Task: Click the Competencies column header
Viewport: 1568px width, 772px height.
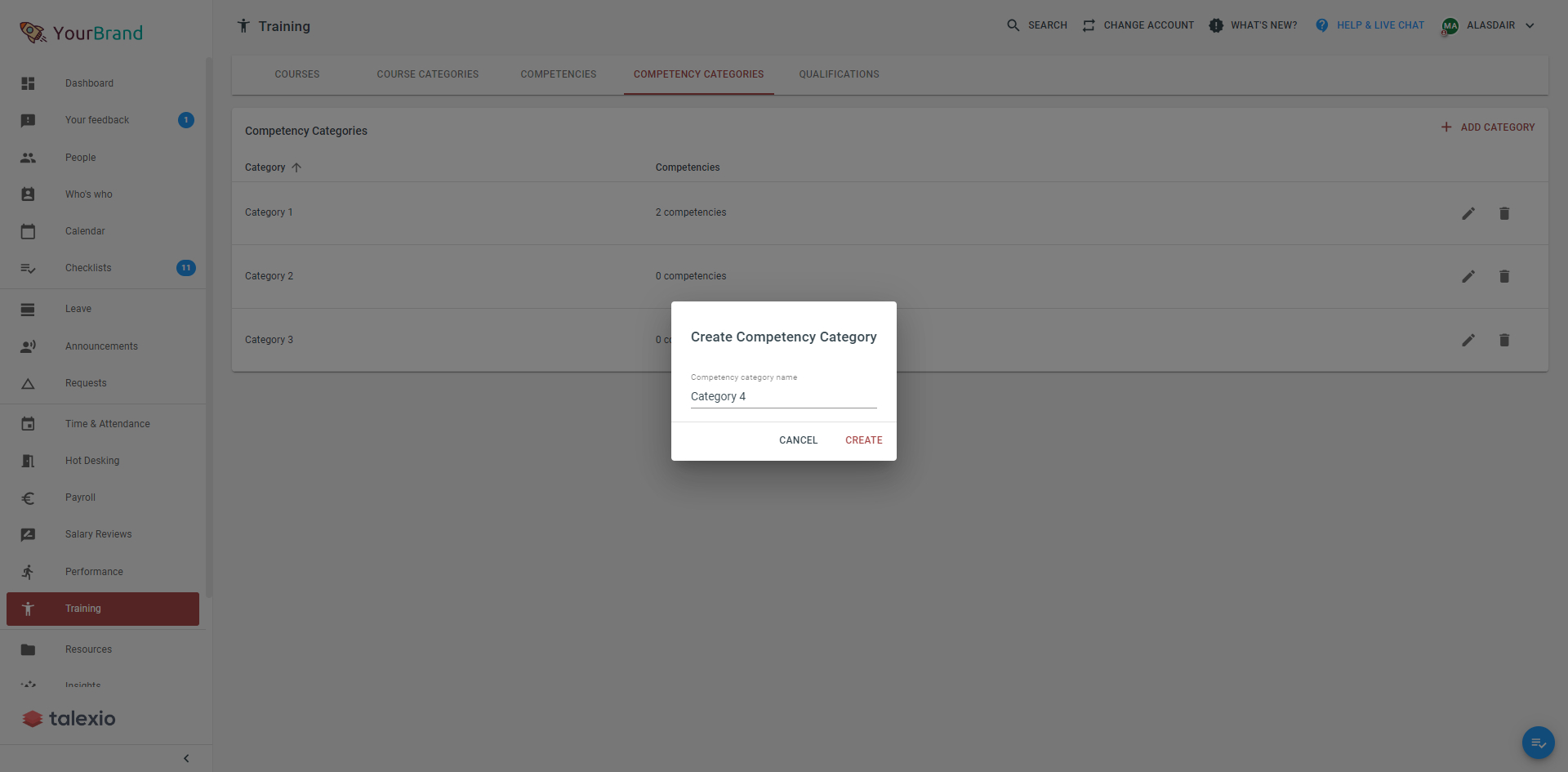Action: [688, 167]
